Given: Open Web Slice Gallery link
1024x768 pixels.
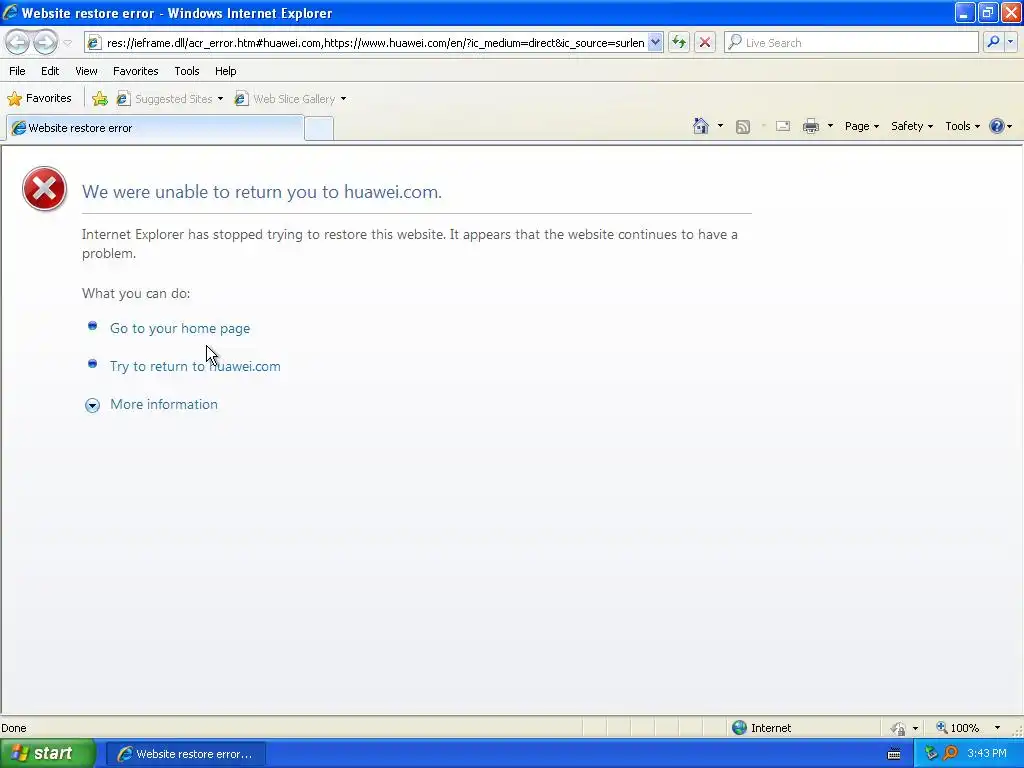Looking at the screenshot, I should [x=286, y=99].
